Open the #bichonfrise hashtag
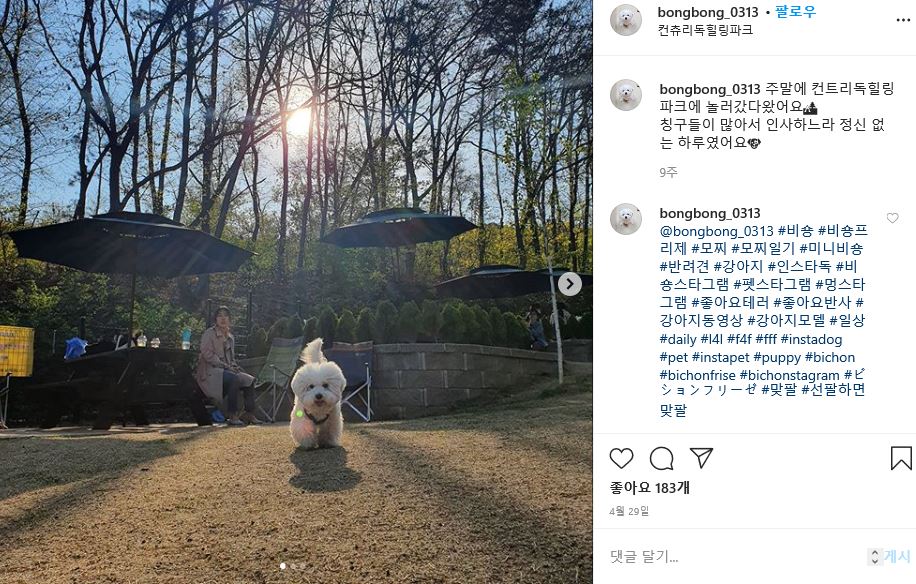 tap(698, 376)
